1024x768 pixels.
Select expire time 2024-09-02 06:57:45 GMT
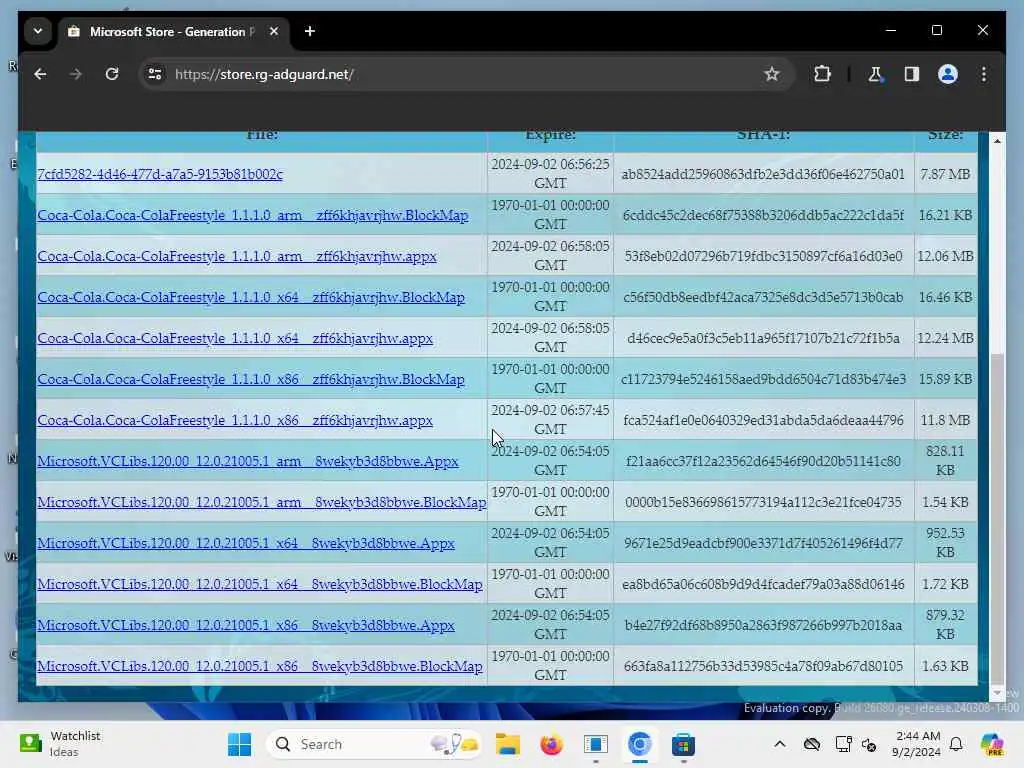[550, 420]
